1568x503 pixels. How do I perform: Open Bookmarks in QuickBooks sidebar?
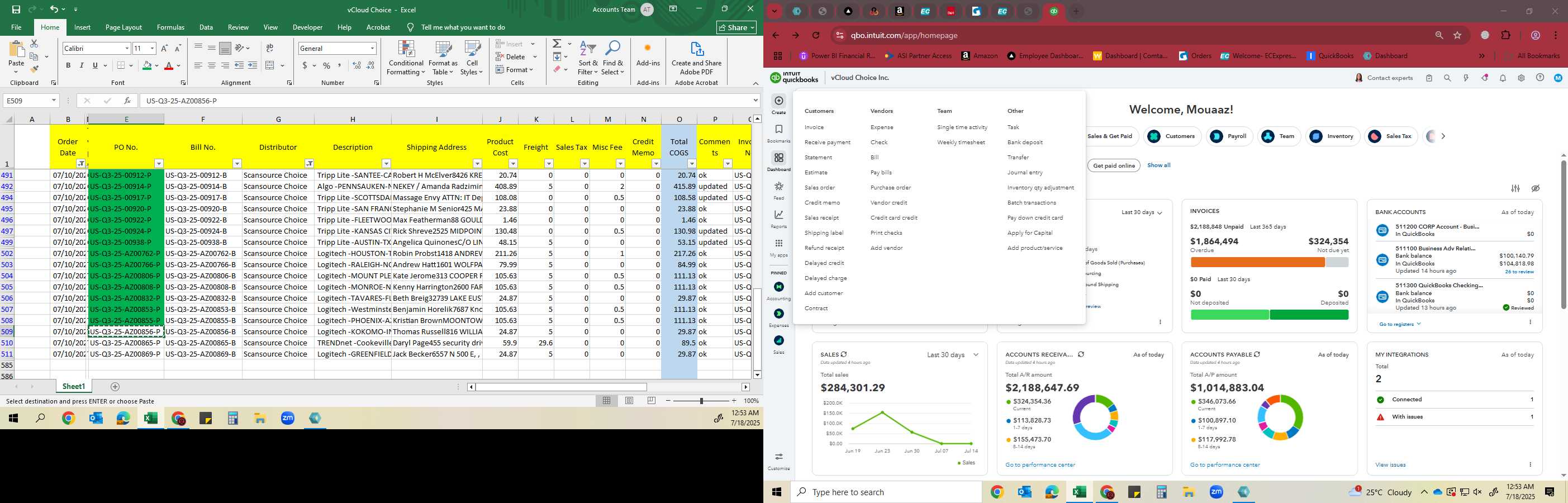coord(778,134)
